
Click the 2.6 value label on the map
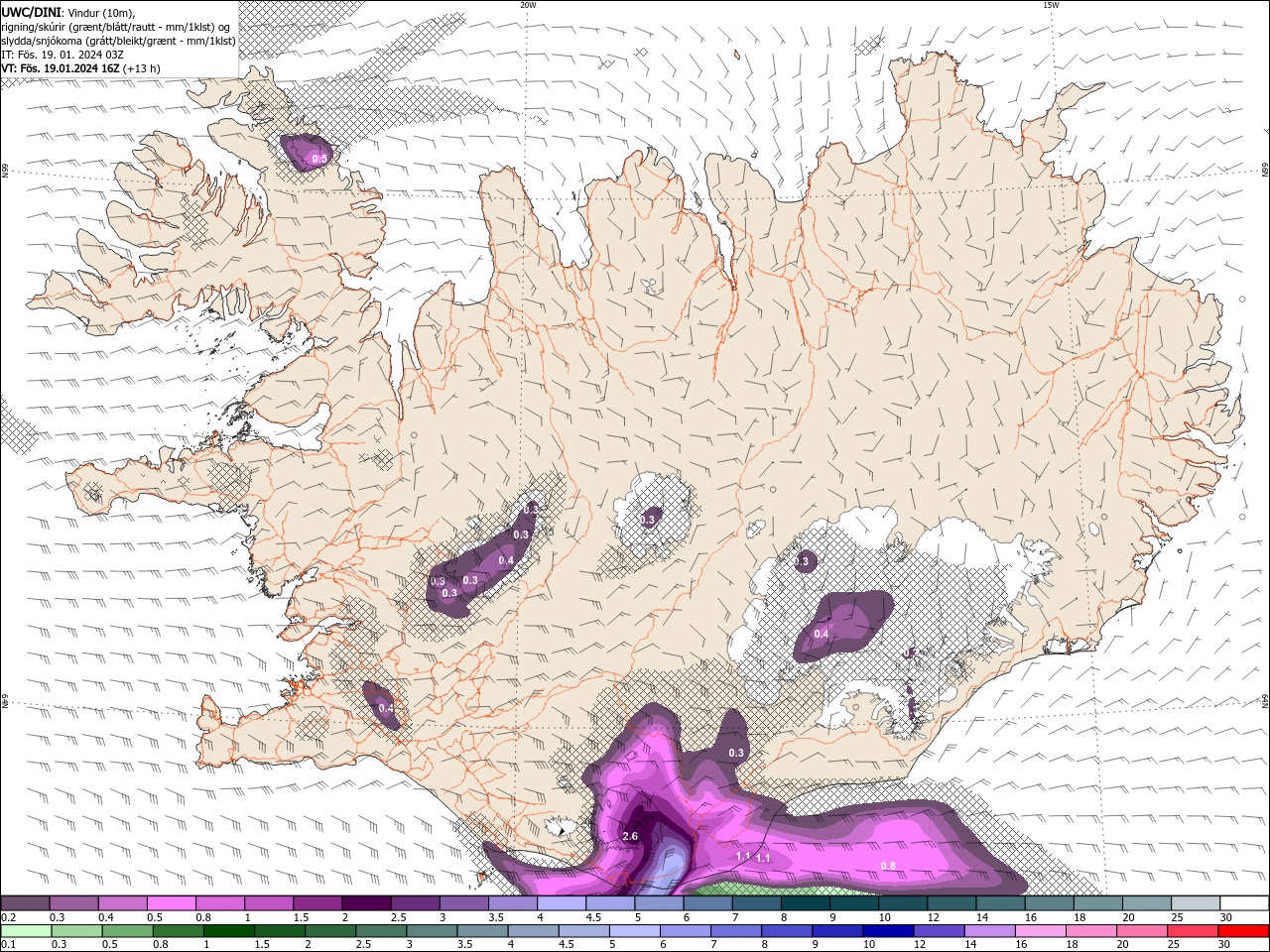630,836
